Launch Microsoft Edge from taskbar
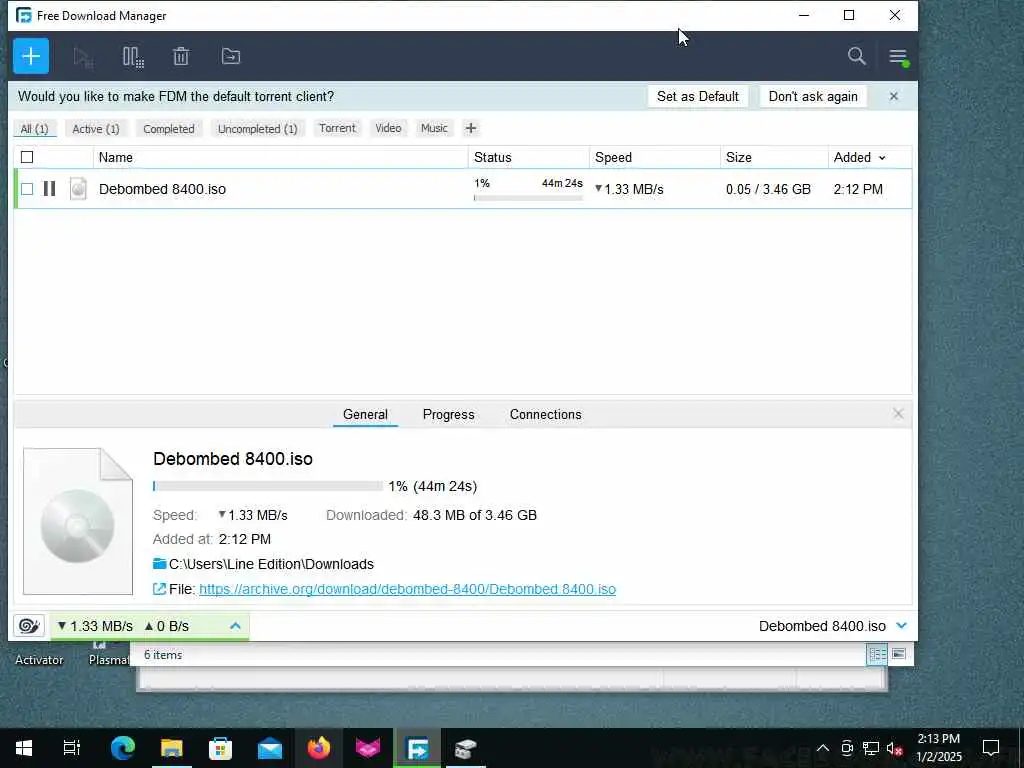This screenshot has height=768, width=1024. point(122,748)
